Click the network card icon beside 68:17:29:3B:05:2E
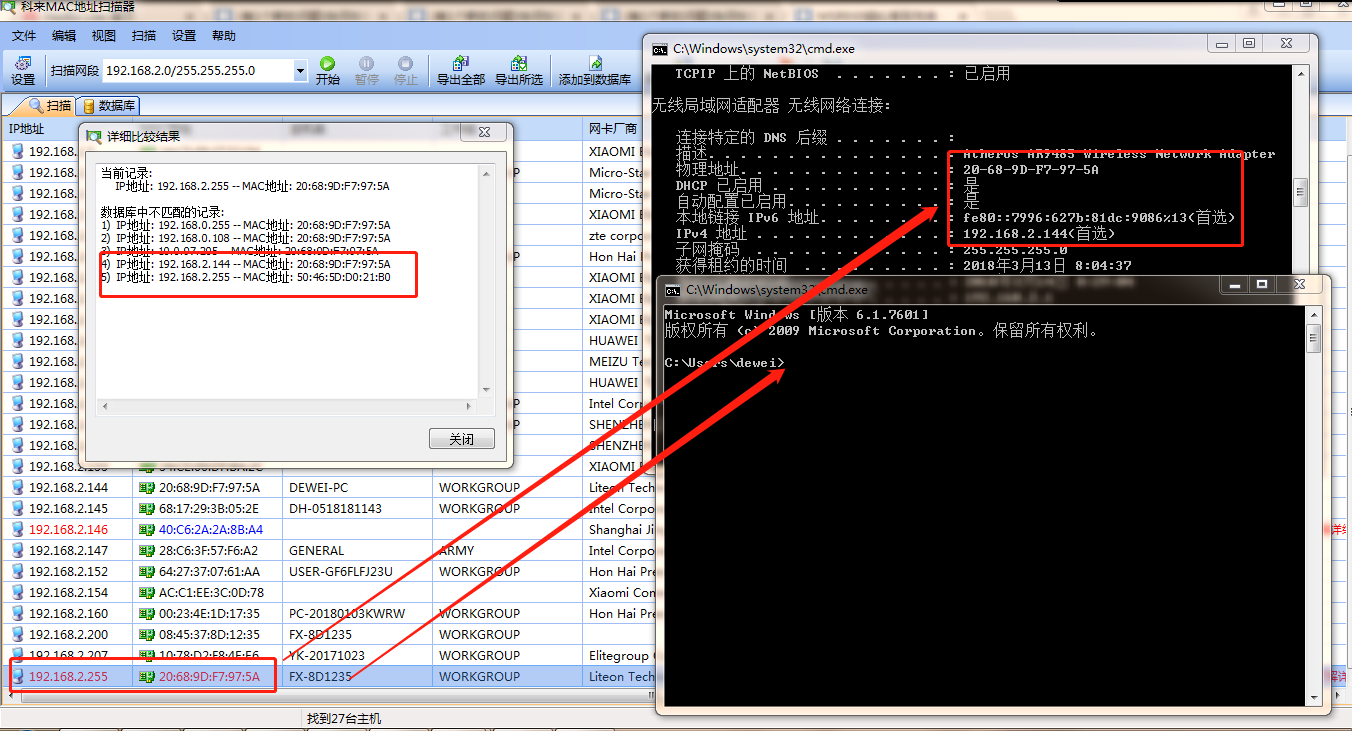1352x731 pixels. pyautogui.click(x=147, y=509)
